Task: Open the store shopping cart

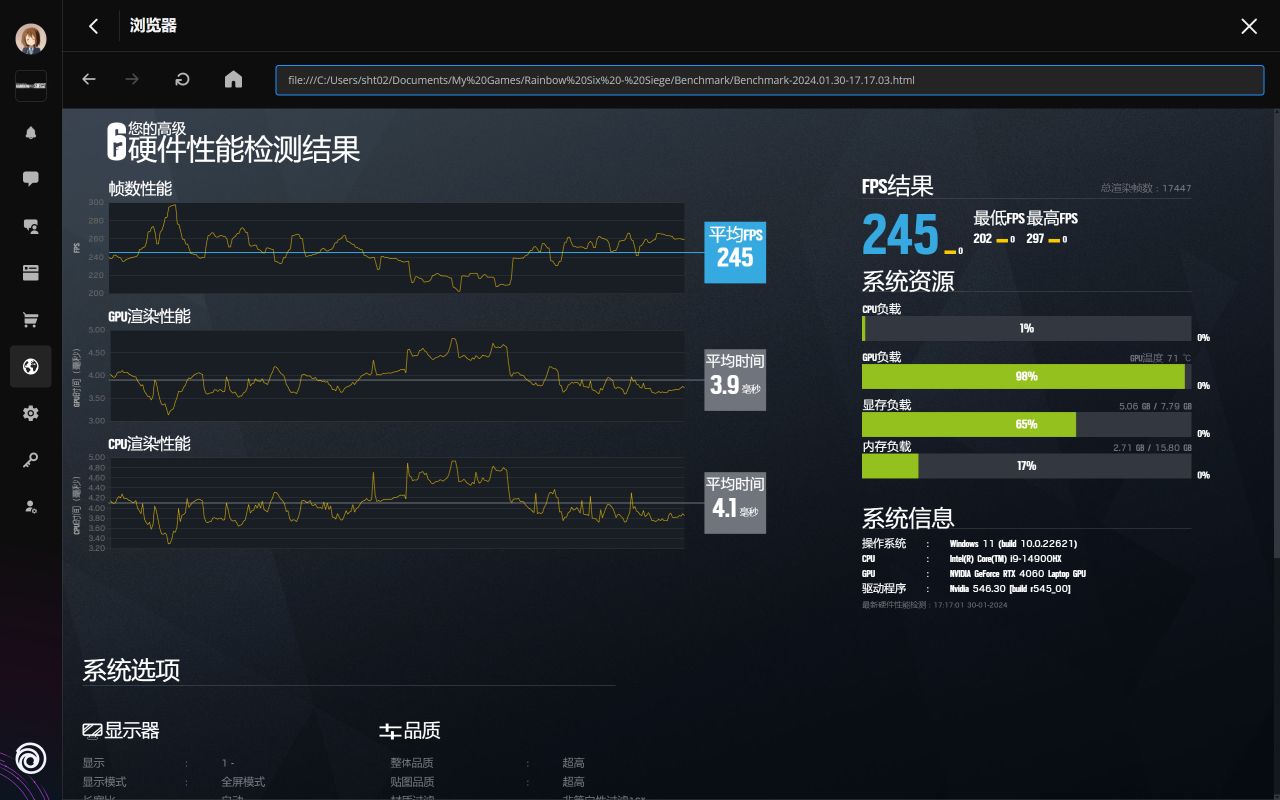Action: [31, 320]
